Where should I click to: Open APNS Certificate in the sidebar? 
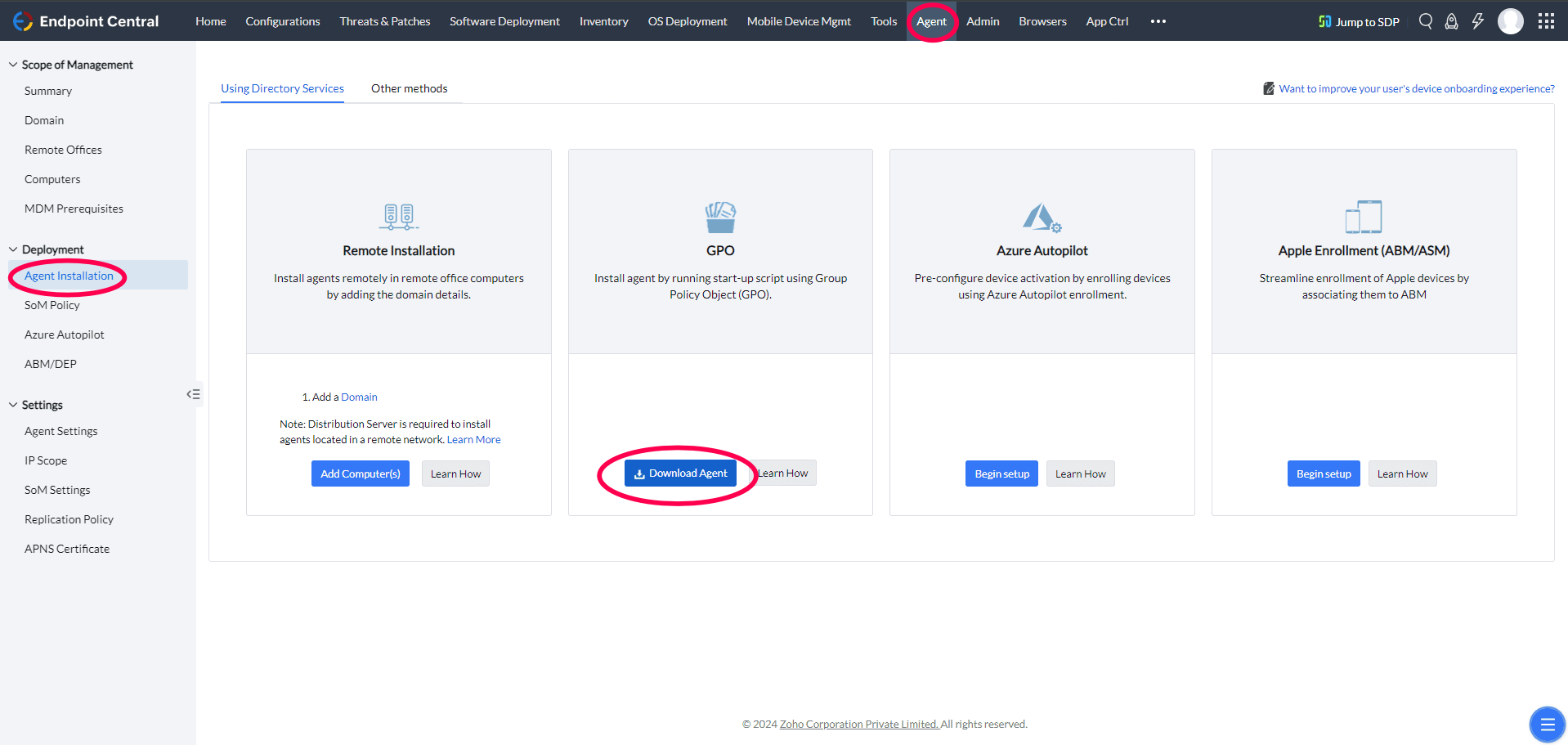(x=67, y=549)
